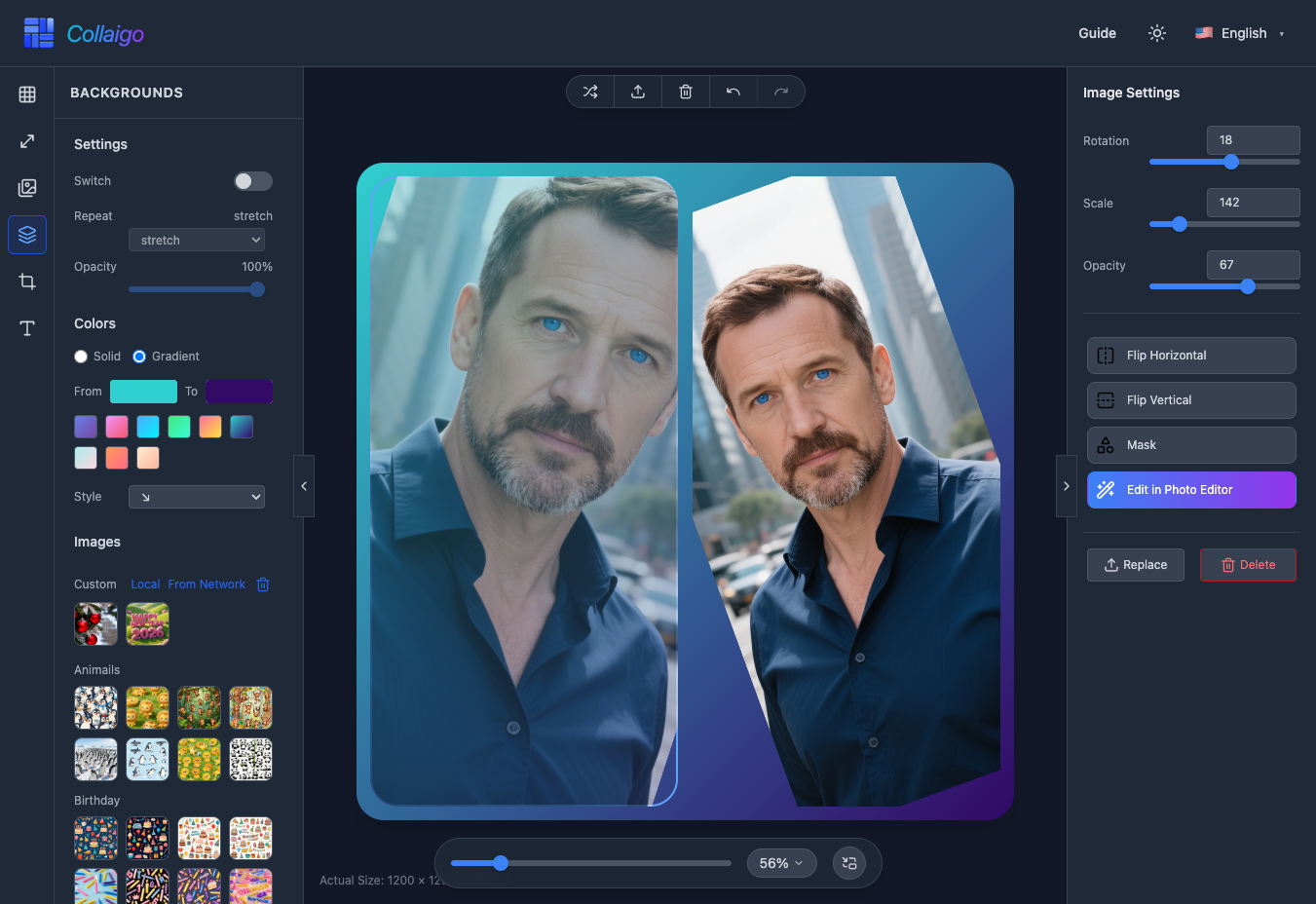Click the Rotation slider handle
Image resolution: width=1316 pixels, height=904 pixels.
pos(1231,162)
